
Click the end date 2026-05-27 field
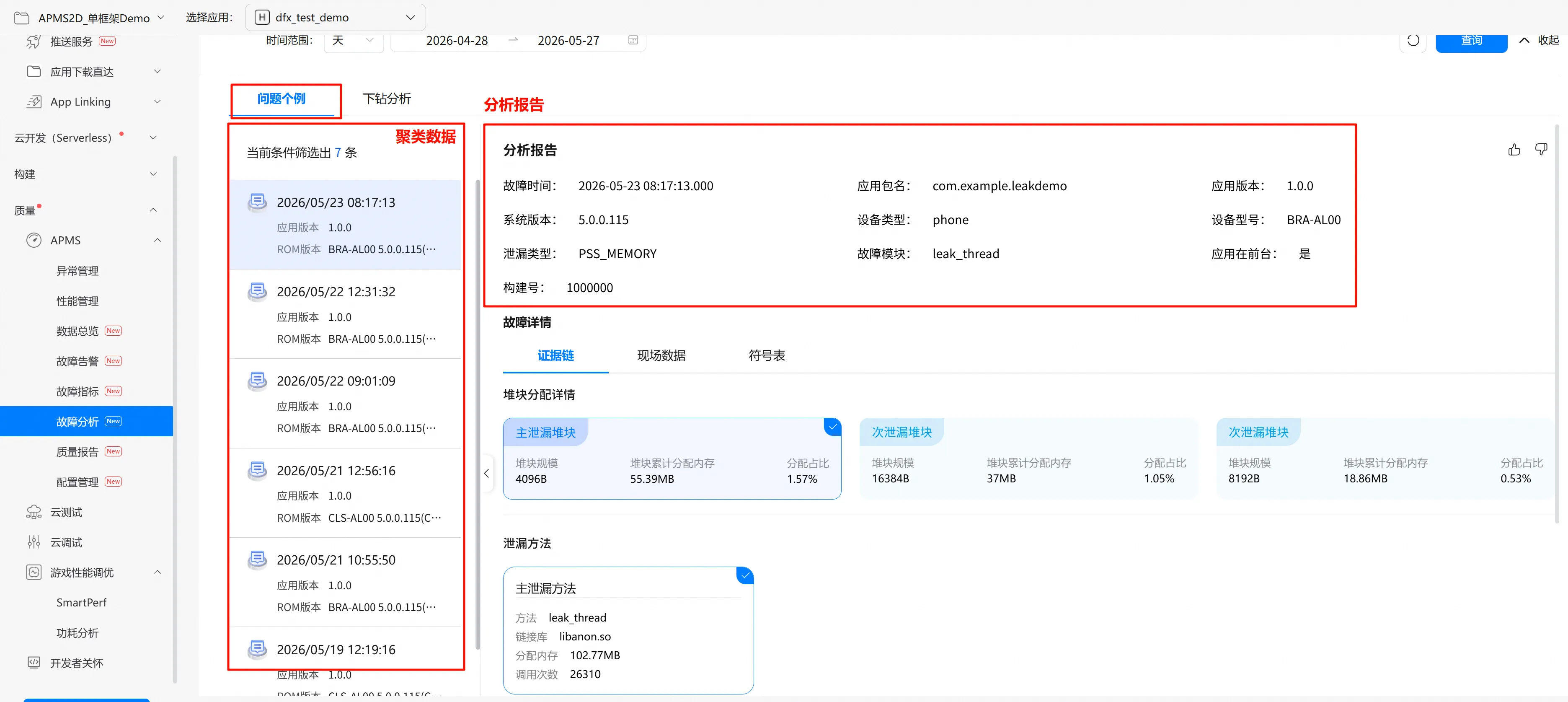[568, 40]
